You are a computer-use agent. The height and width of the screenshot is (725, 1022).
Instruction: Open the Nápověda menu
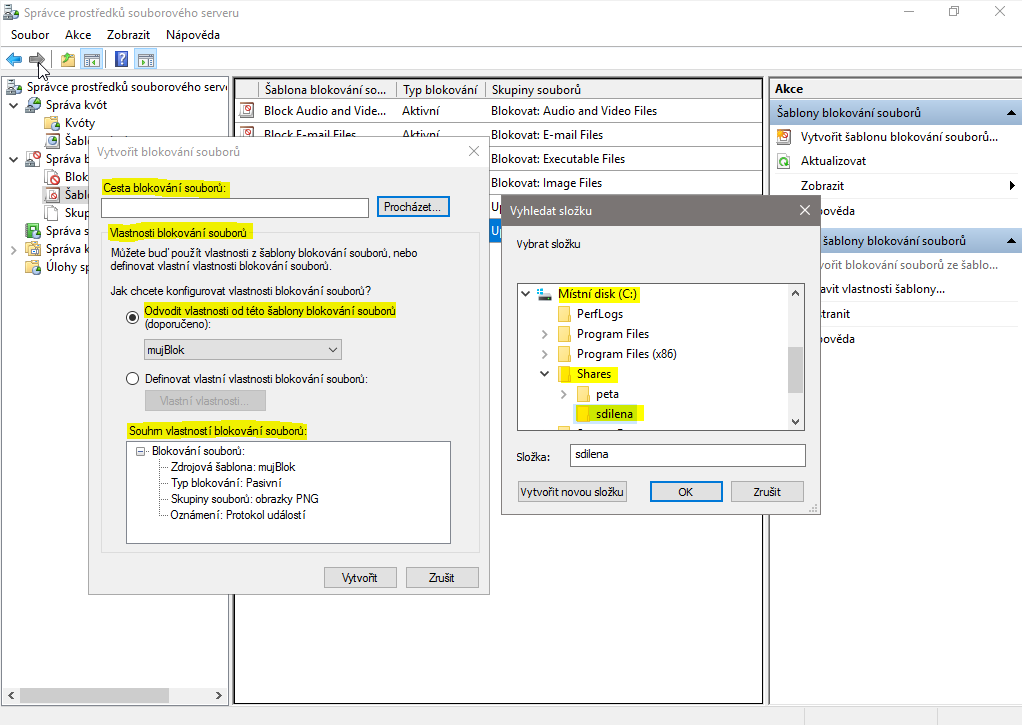192,35
